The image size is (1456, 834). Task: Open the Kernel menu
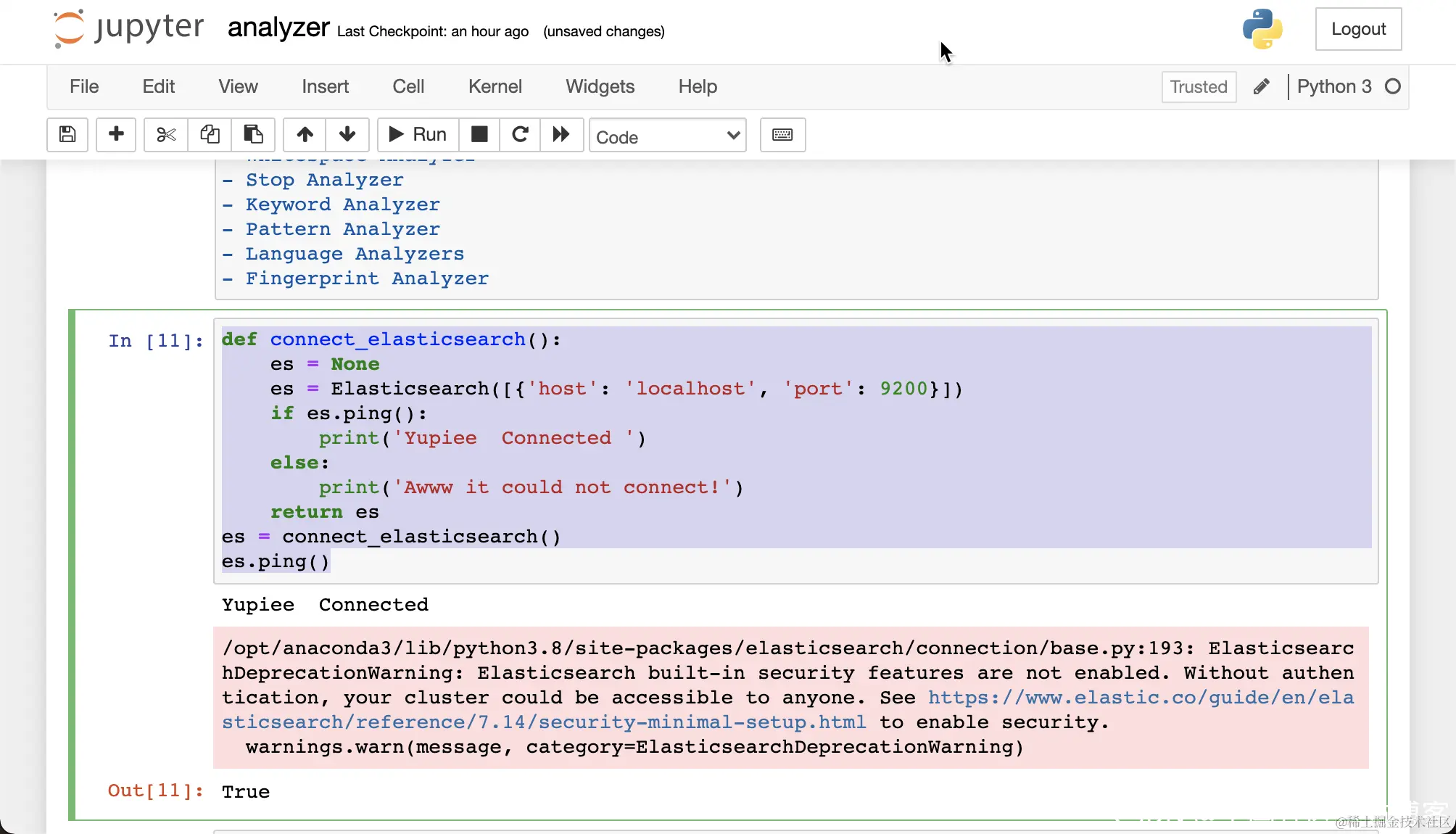pyautogui.click(x=495, y=86)
